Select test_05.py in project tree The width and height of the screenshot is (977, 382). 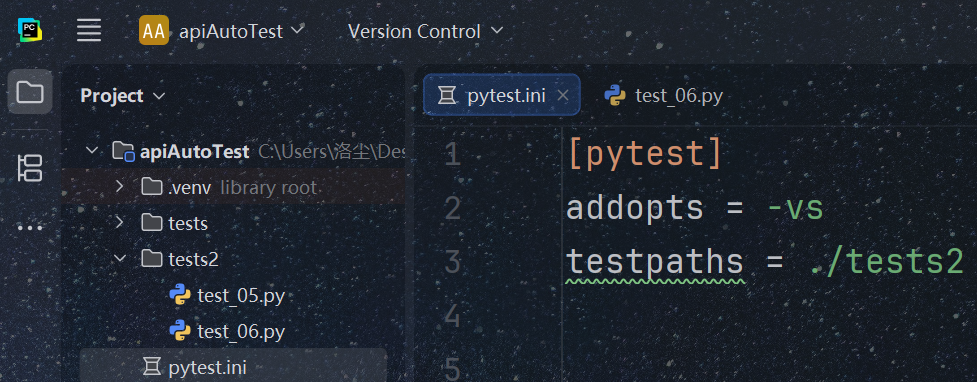click(x=241, y=295)
